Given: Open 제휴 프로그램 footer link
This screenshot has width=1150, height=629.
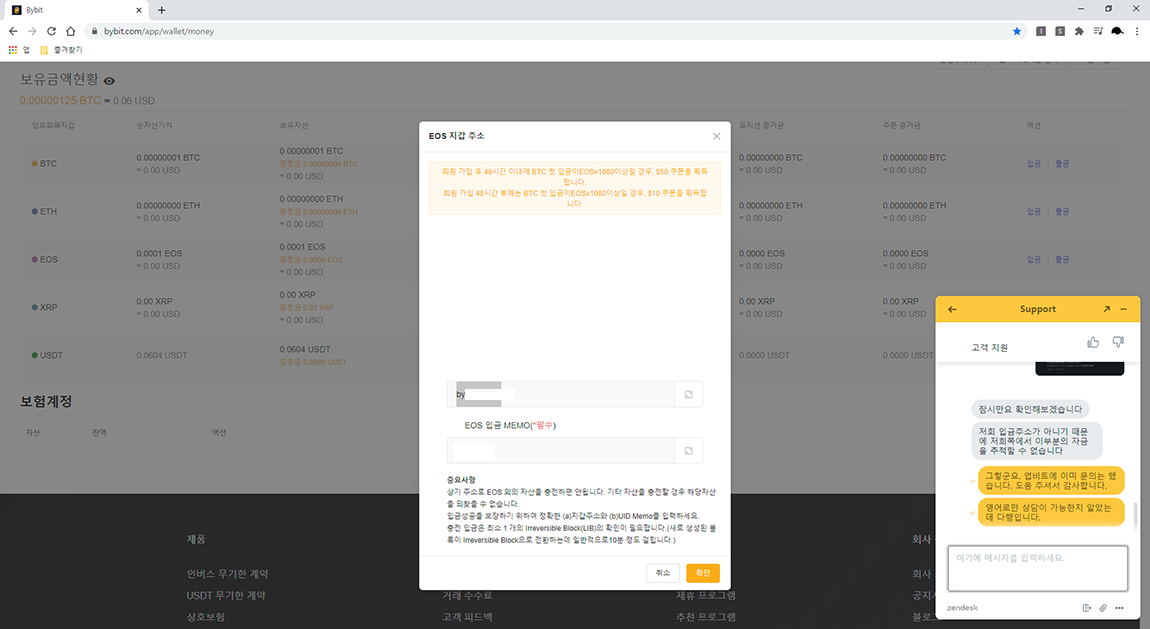Looking at the screenshot, I should click(x=706, y=595).
